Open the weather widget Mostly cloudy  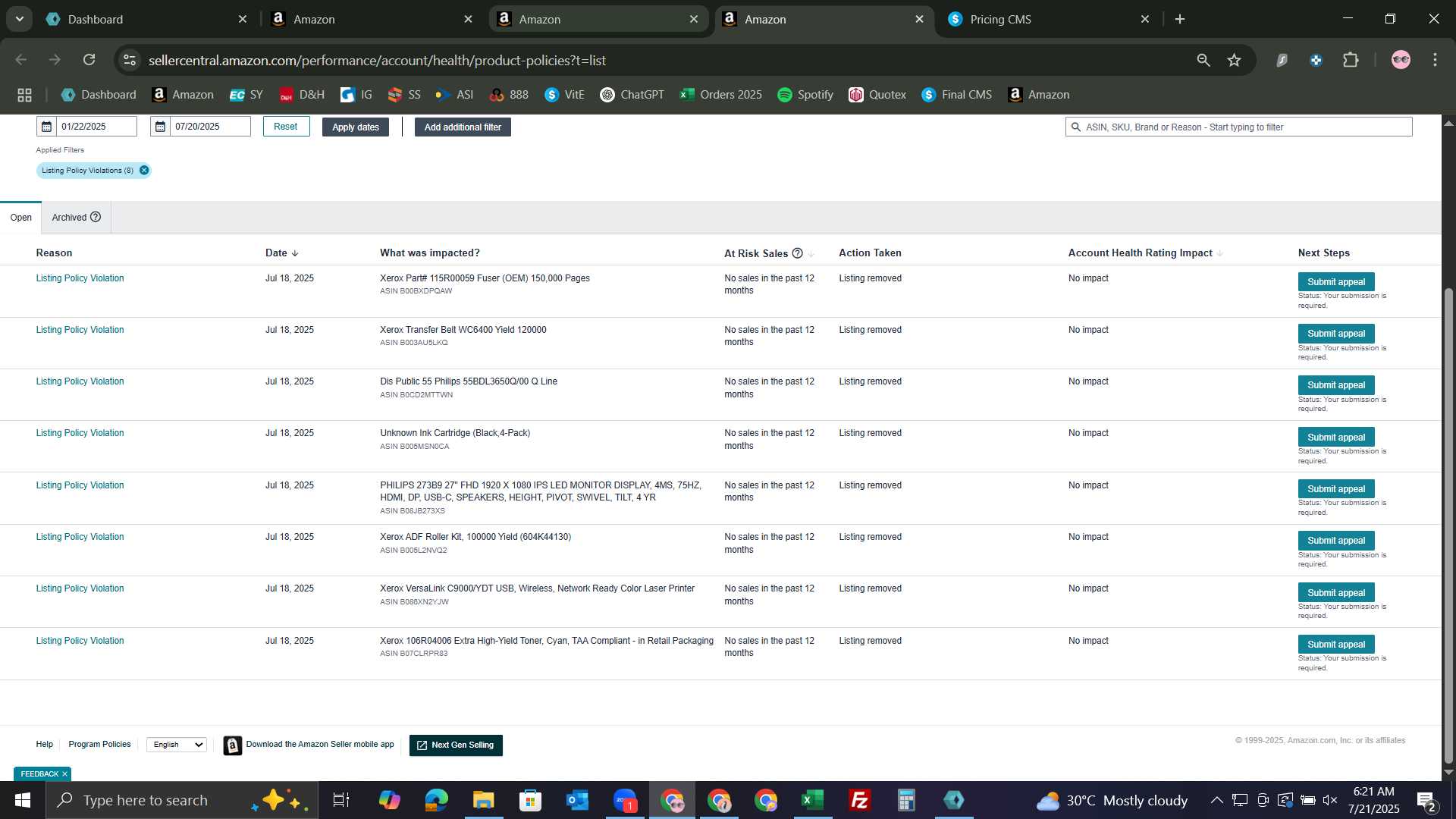(1112, 800)
